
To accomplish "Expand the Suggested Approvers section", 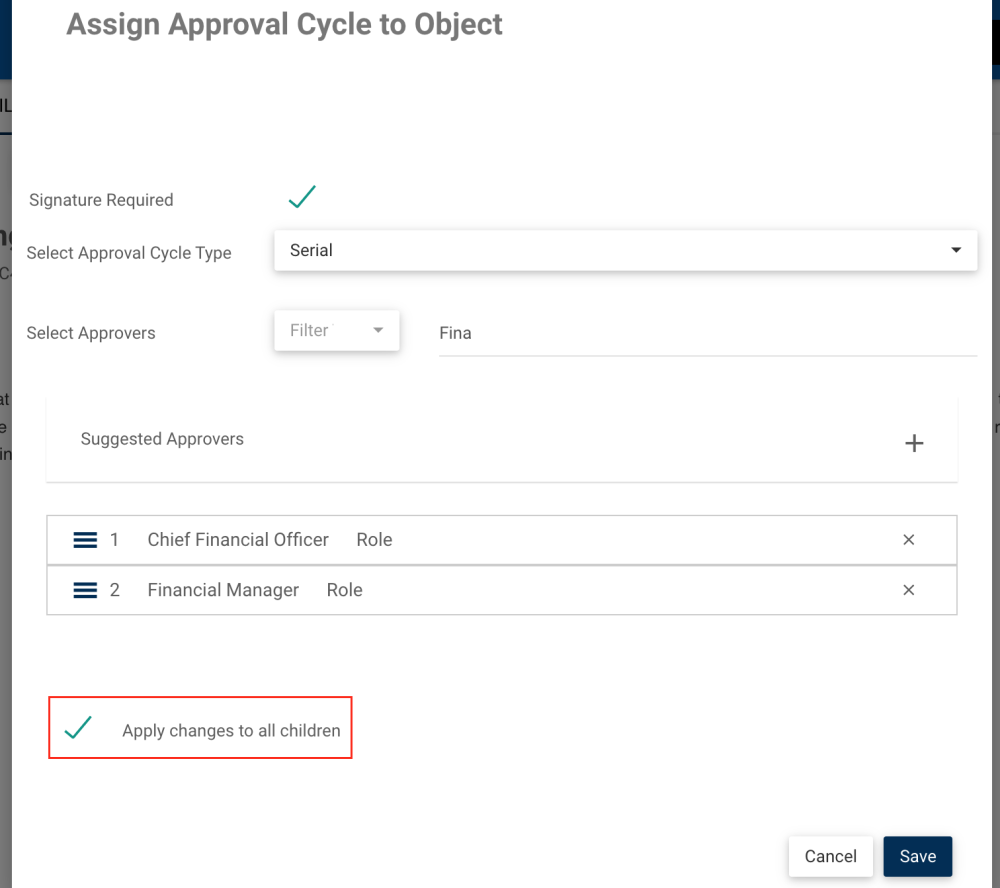I will [162, 439].
